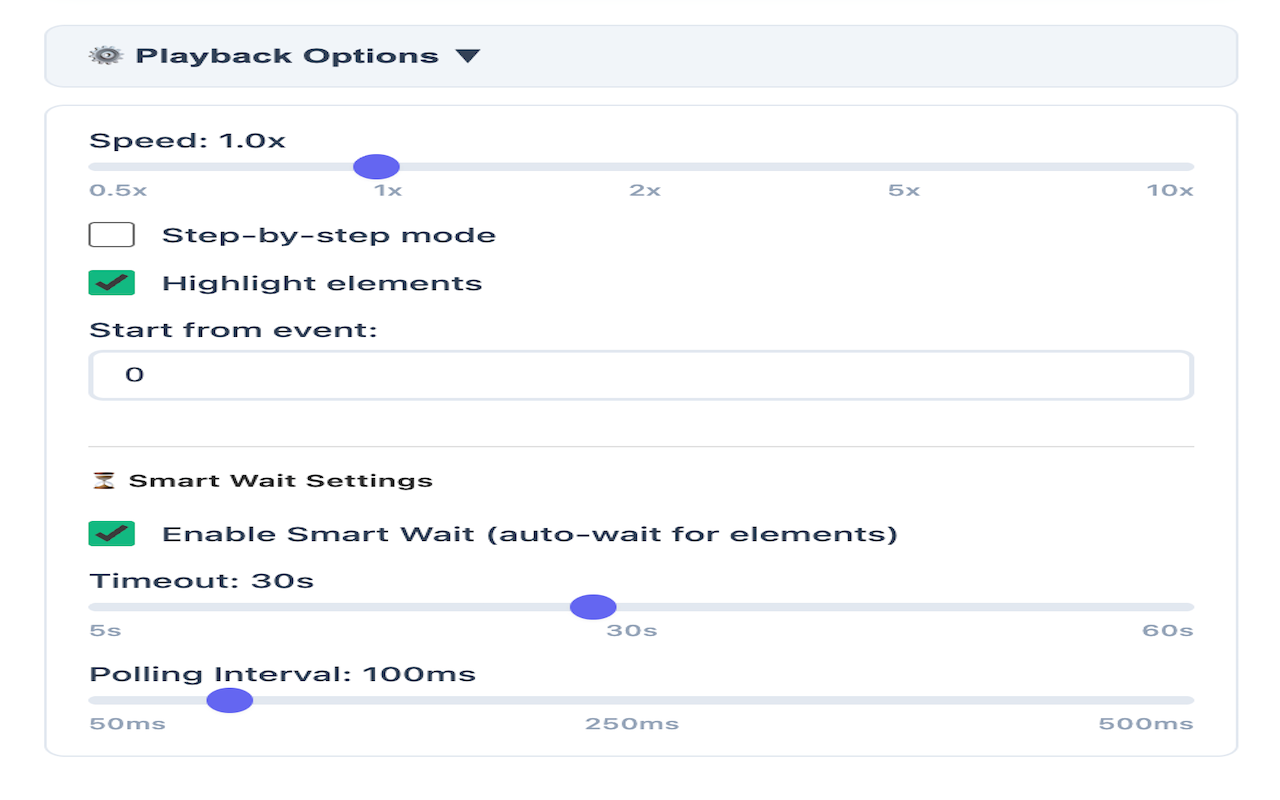Click the gear icon beside Playback Options
Image resolution: width=1280 pixels, height=800 pixels.
(x=106, y=56)
